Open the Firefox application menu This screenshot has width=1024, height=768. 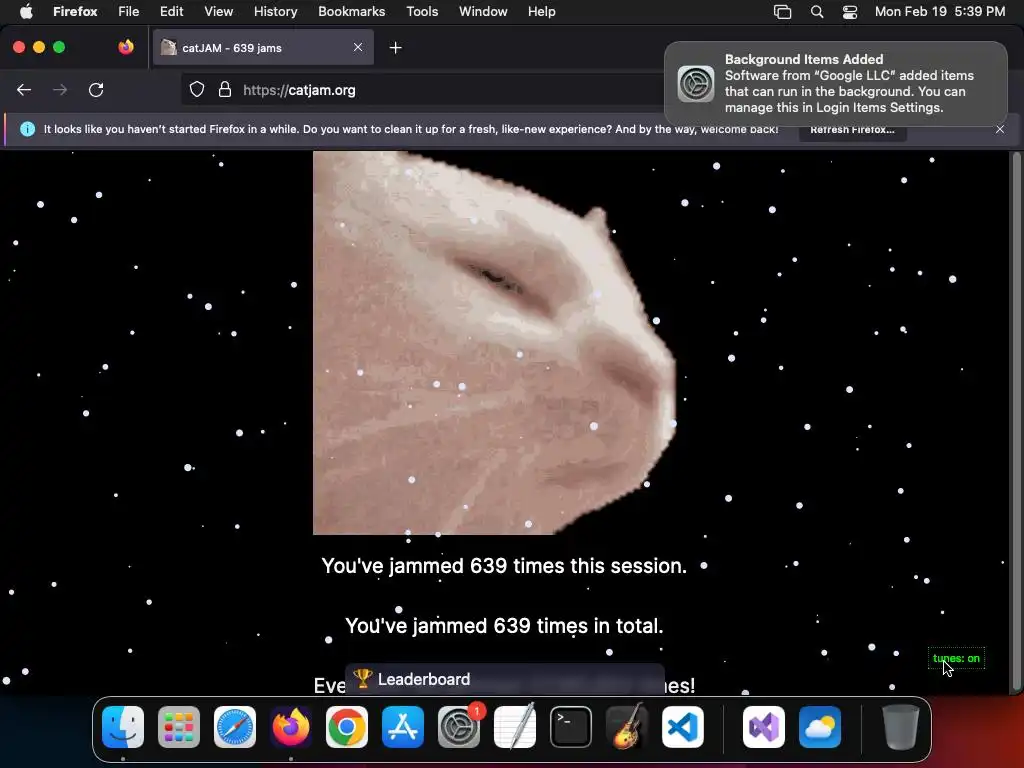pyautogui.click(x=75, y=12)
